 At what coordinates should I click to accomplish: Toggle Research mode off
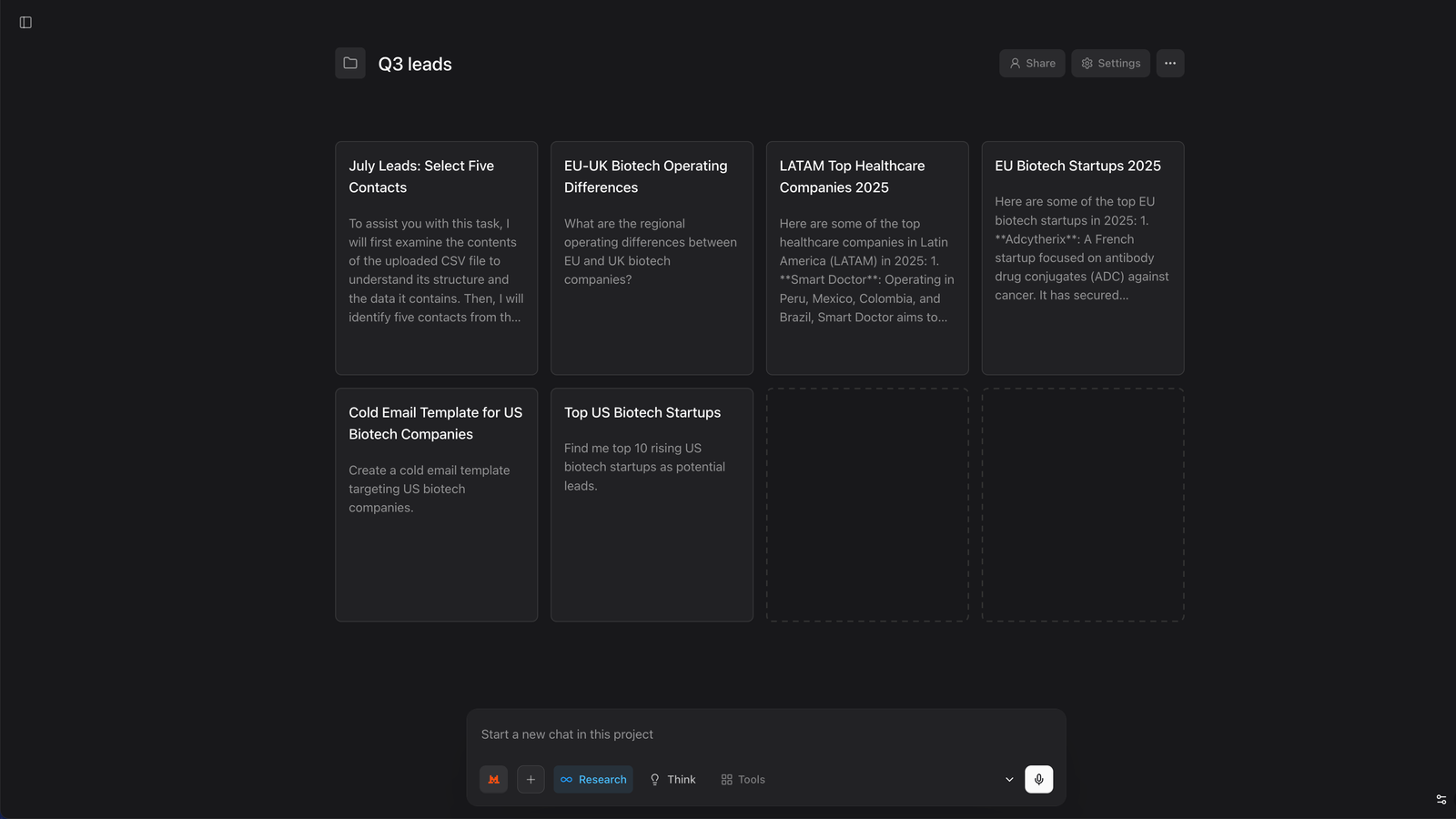point(592,779)
